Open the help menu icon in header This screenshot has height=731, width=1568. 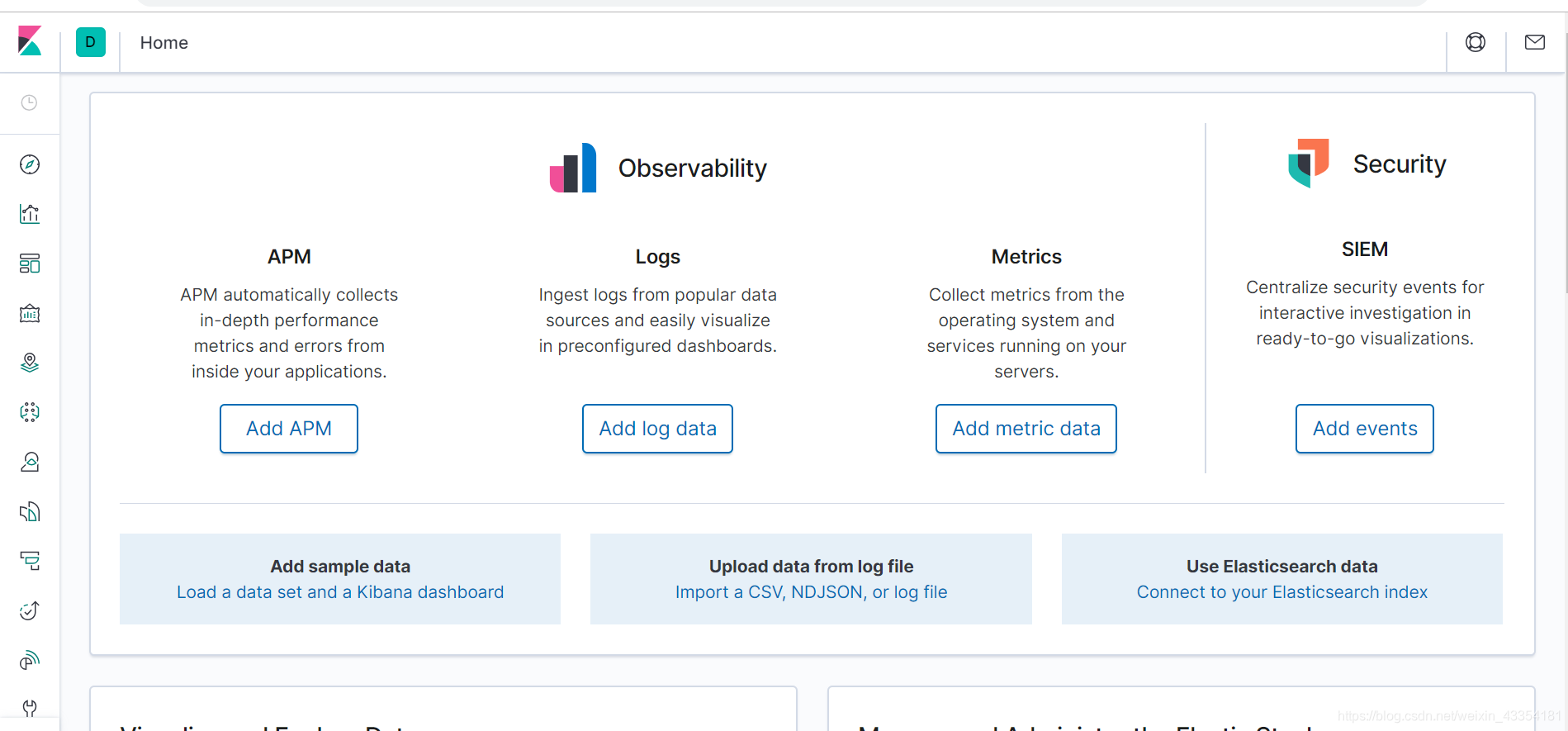(x=1476, y=42)
